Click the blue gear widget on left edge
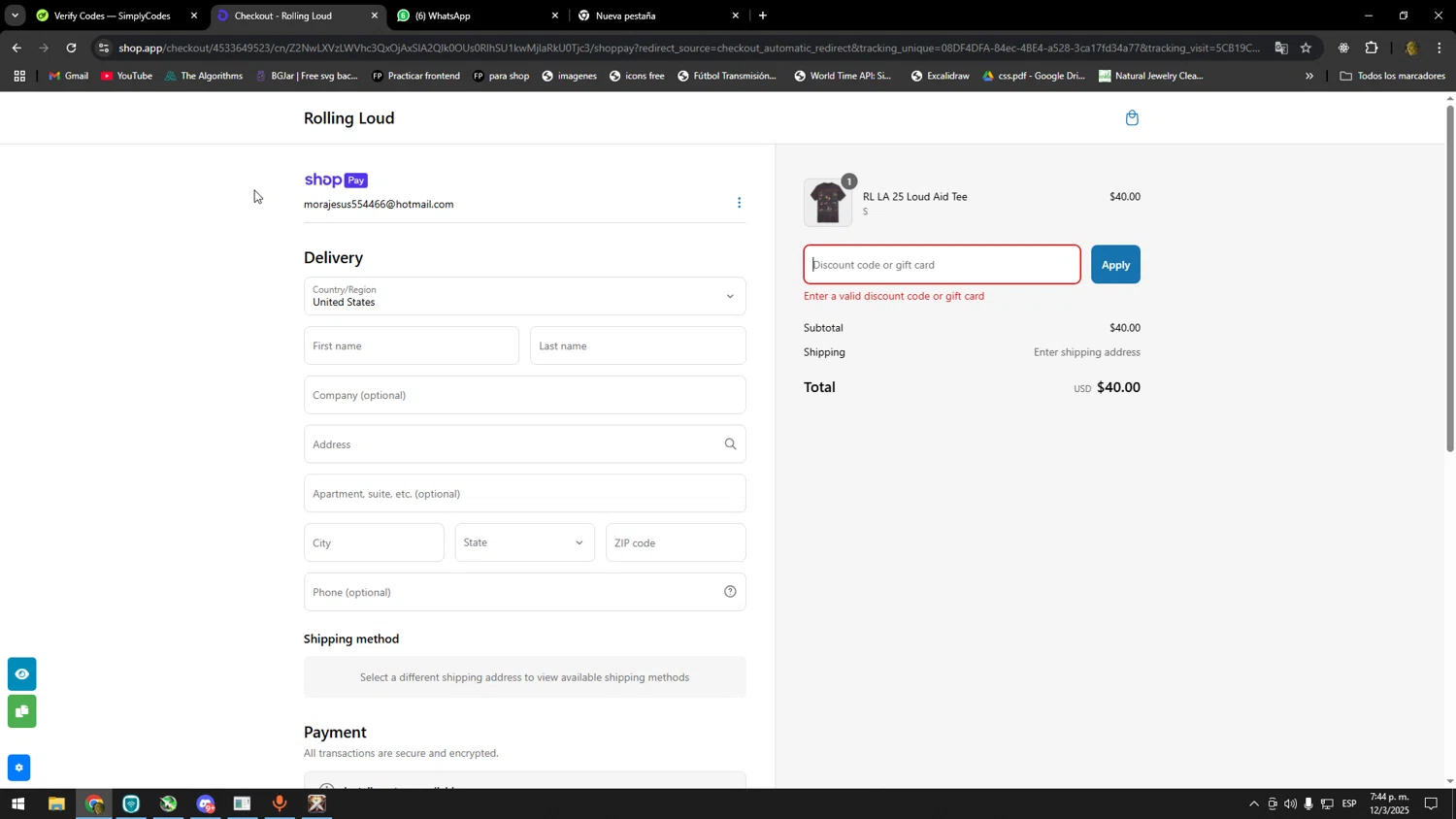Image resolution: width=1456 pixels, height=819 pixels. click(x=18, y=769)
